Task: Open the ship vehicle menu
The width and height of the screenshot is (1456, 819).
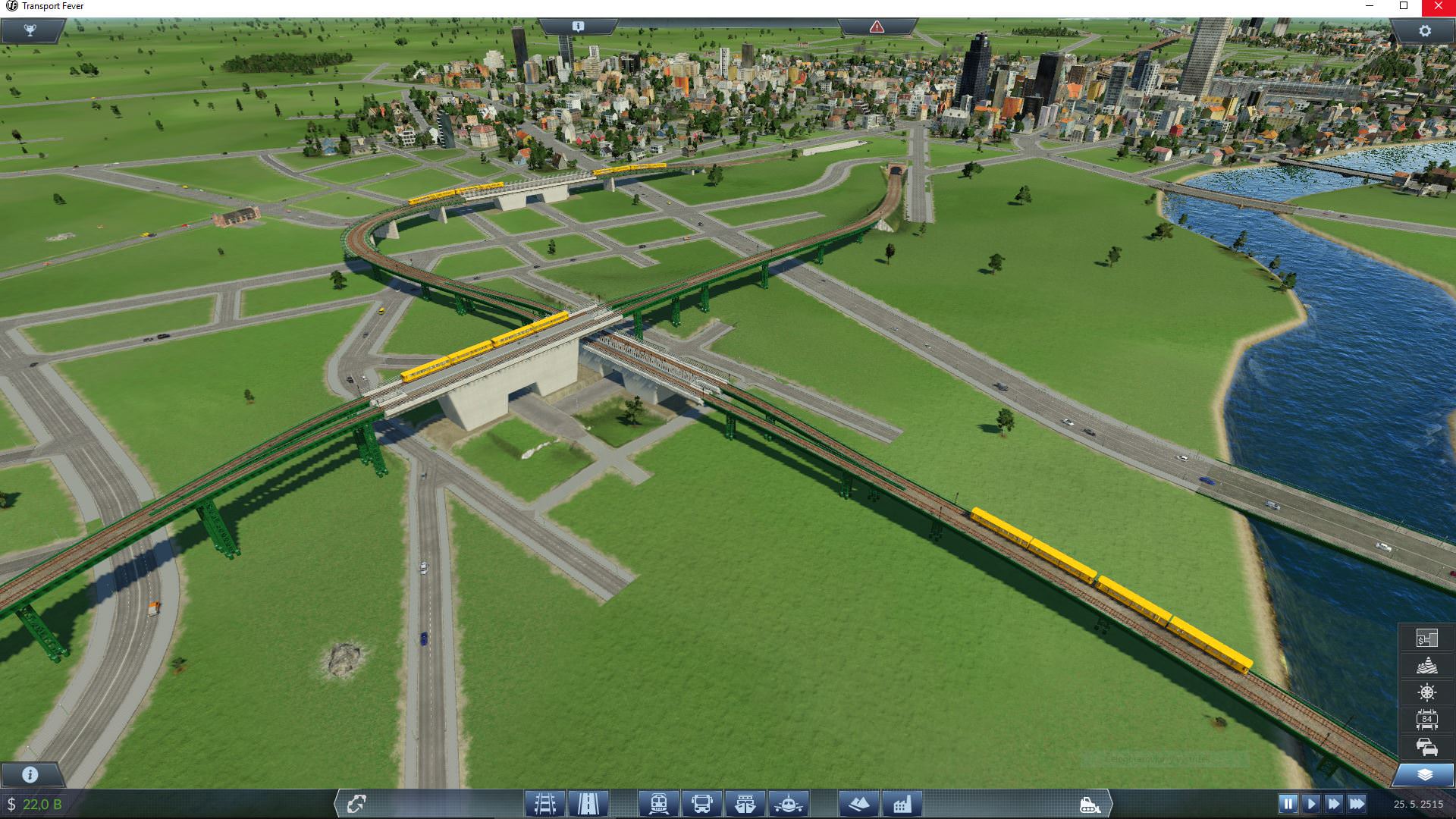Action: [745, 803]
